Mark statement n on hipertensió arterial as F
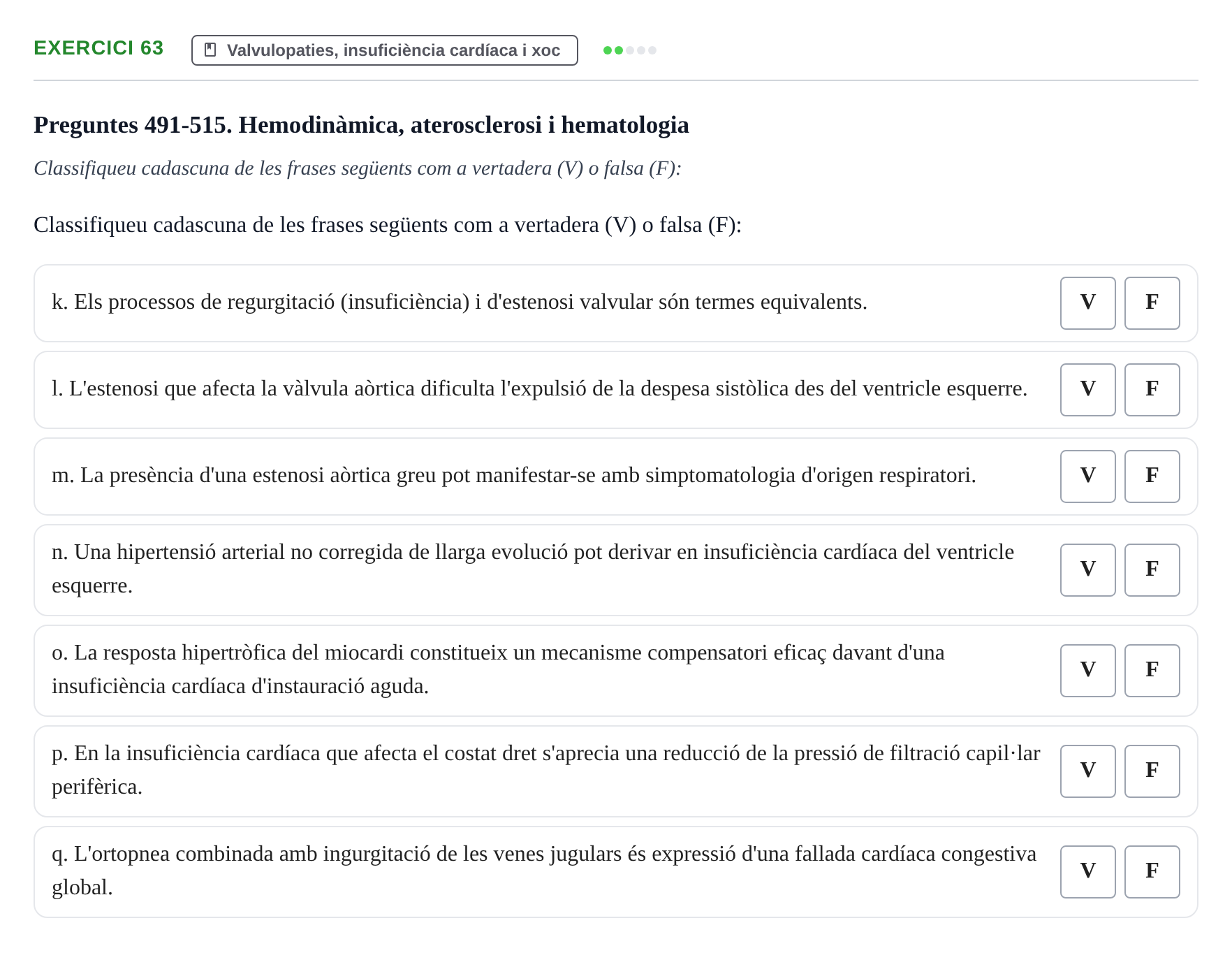 pyautogui.click(x=1152, y=569)
